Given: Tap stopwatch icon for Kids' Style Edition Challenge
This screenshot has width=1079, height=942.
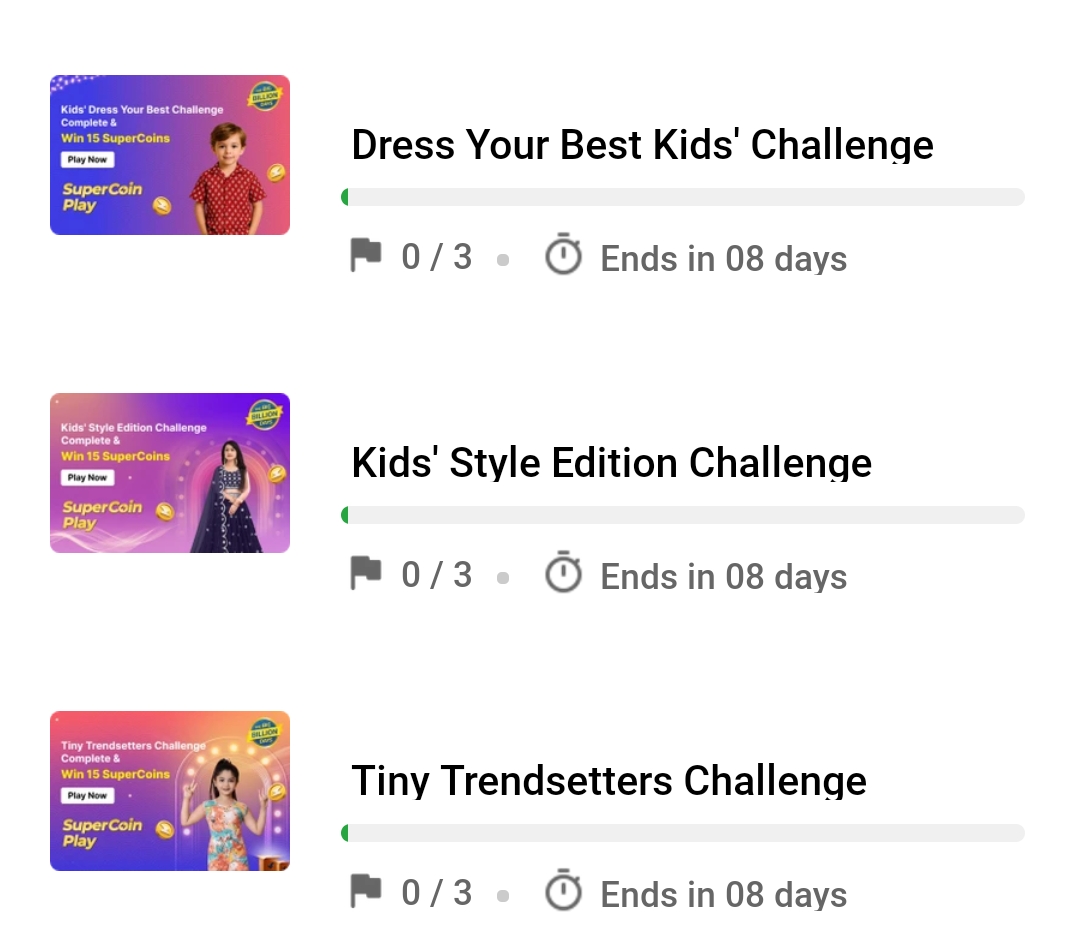Looking at the screenshot, I should [x=563, y=573].
